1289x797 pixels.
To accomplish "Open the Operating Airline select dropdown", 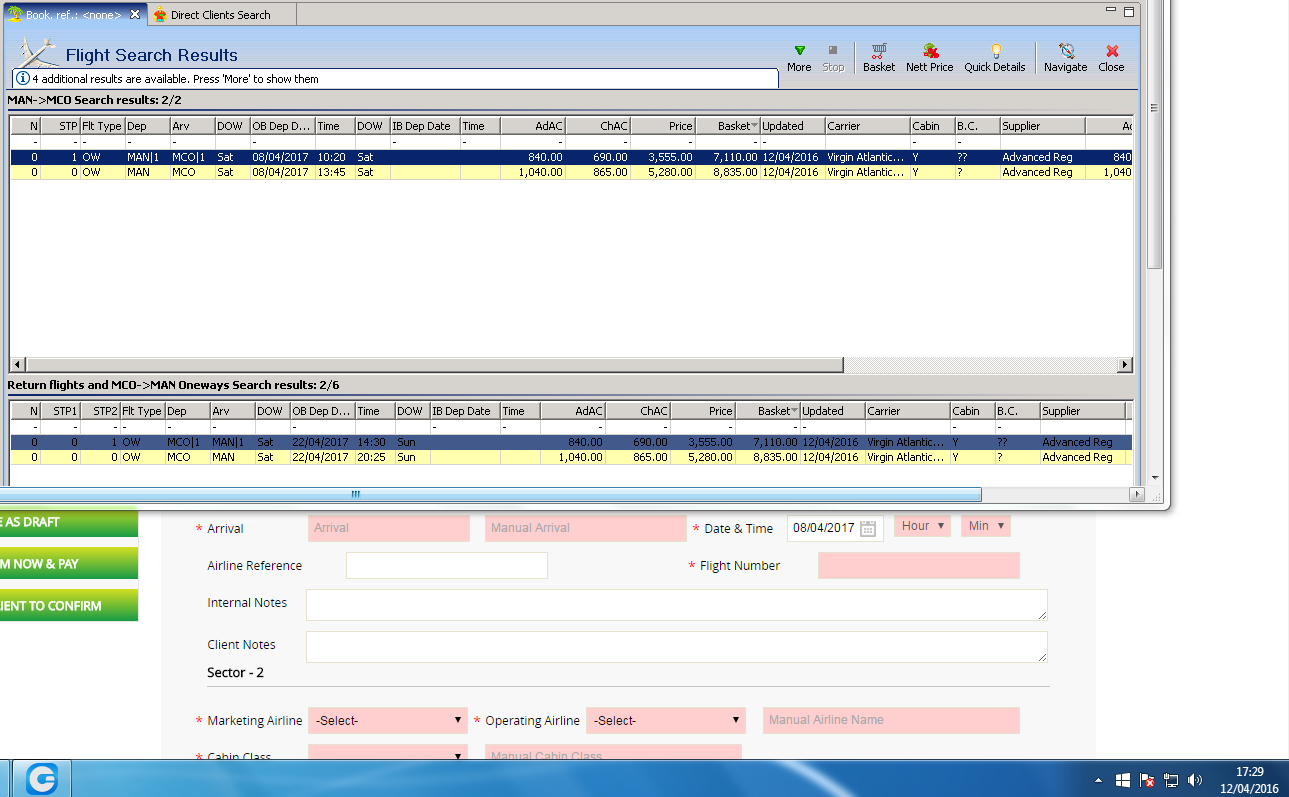I will coord(666,720).
